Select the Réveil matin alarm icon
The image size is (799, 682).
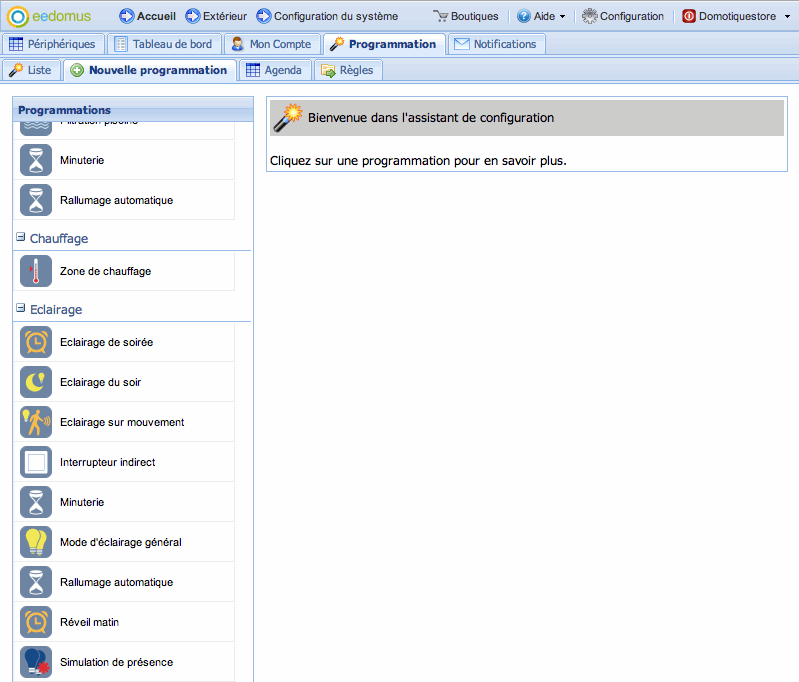point(36,622)
